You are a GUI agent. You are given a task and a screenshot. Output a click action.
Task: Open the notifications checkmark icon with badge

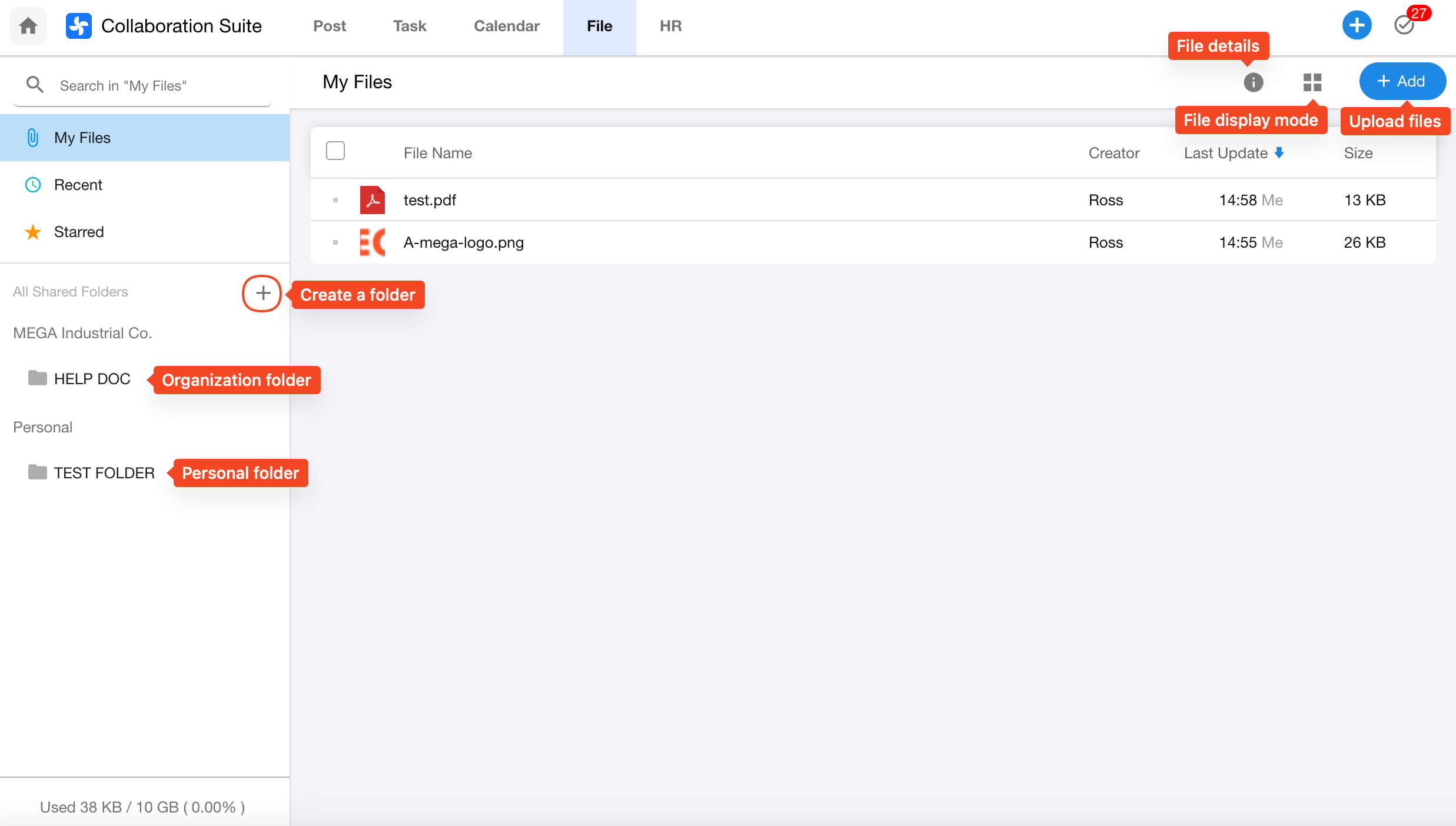[1405, 25]
